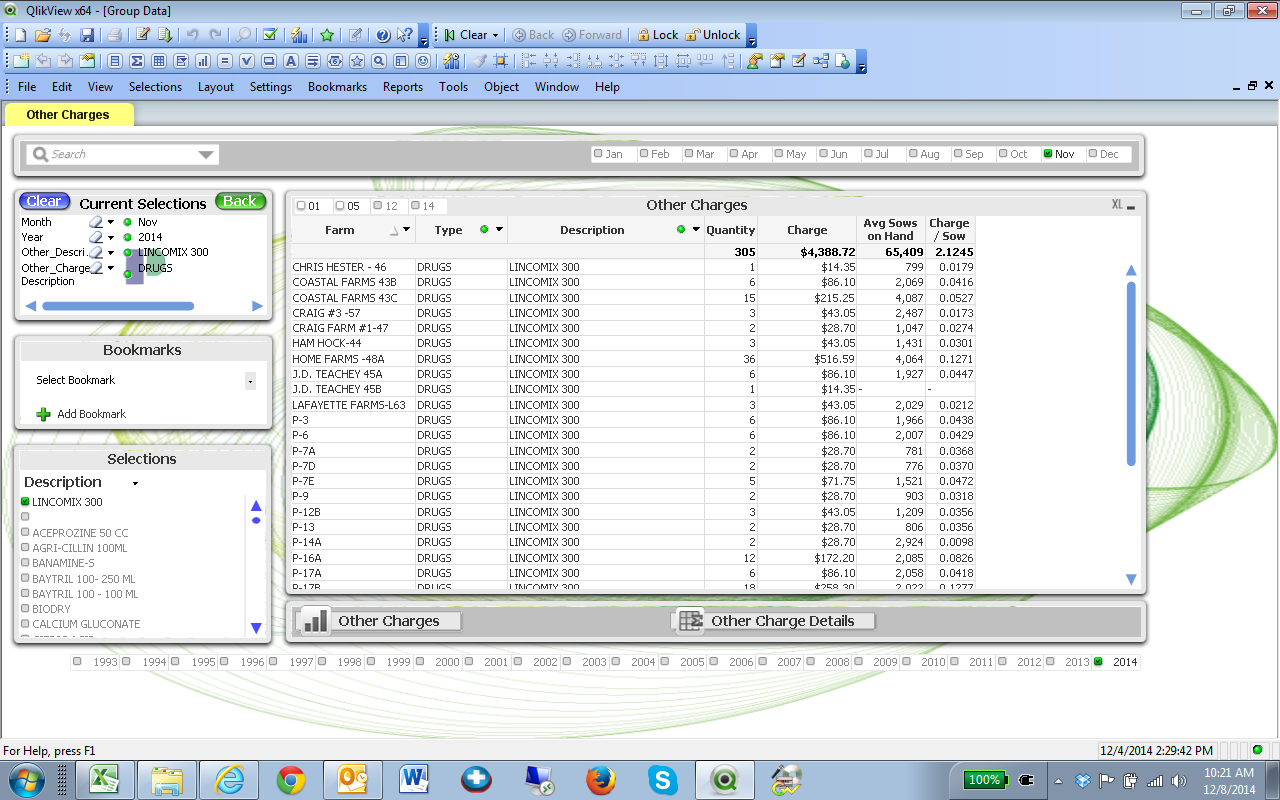This screenshot has height=800, width=1280.
Task: Open a document with the folder icon
Action: [43, 35]
